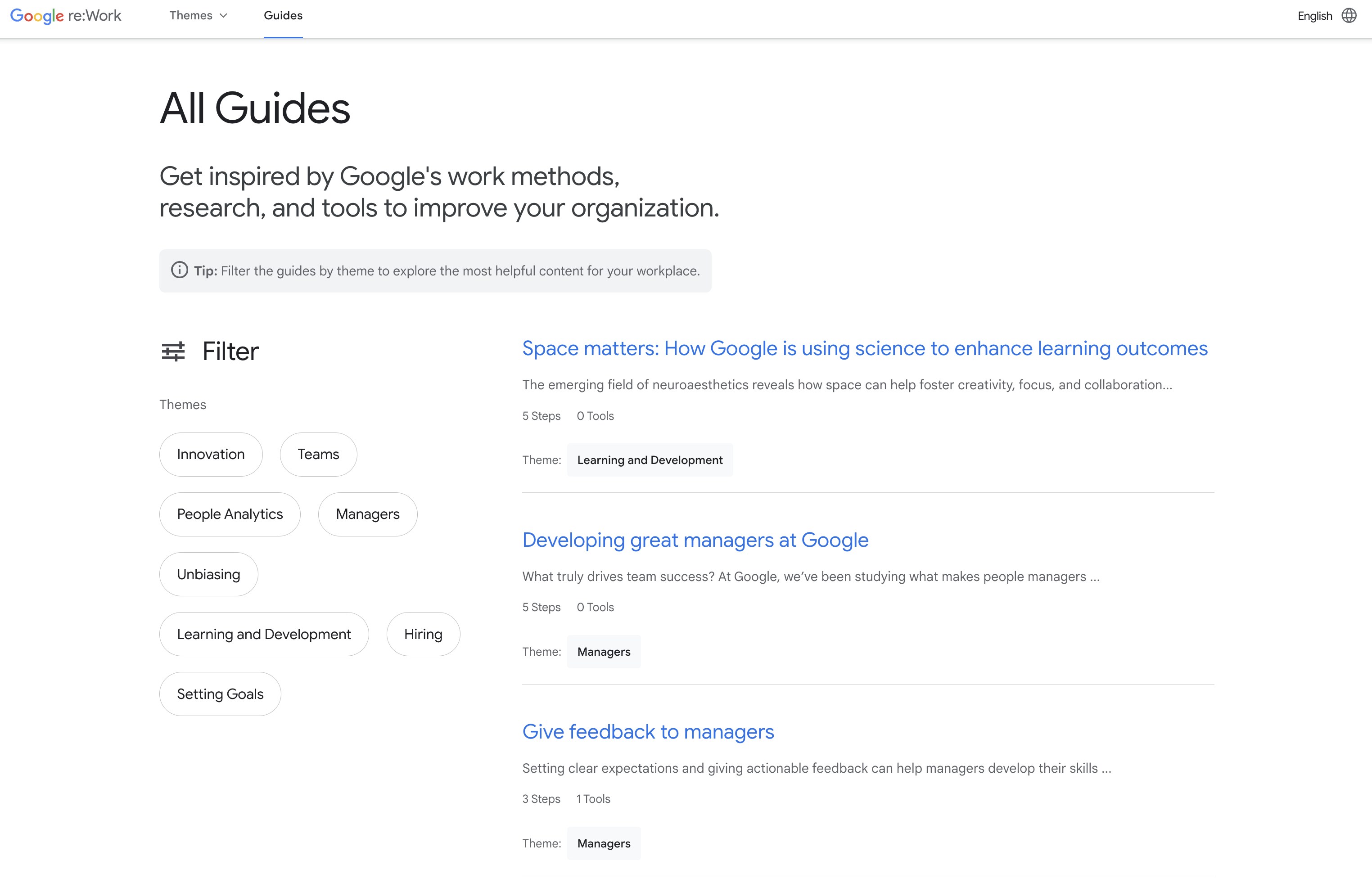The width and height of the screenshot is (1372, 892).
Task: Click the 'What truly drives team success' description
Action: click(811, 577)
